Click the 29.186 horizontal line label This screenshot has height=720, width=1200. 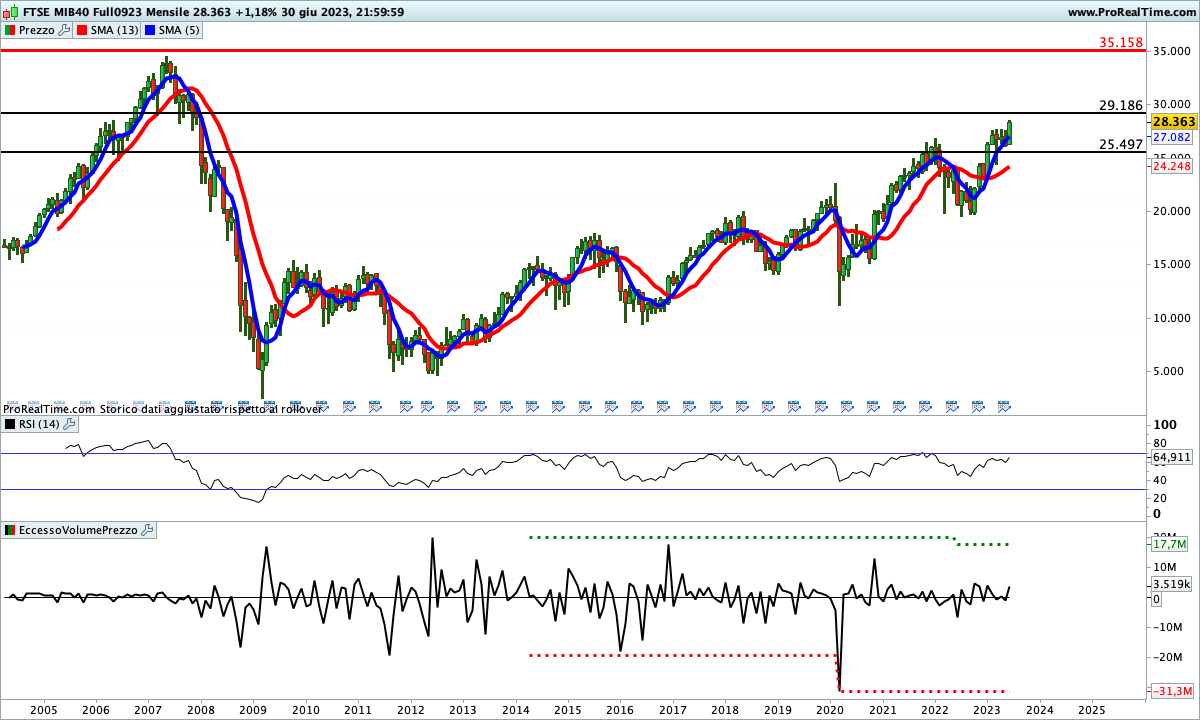[1121, 105]
